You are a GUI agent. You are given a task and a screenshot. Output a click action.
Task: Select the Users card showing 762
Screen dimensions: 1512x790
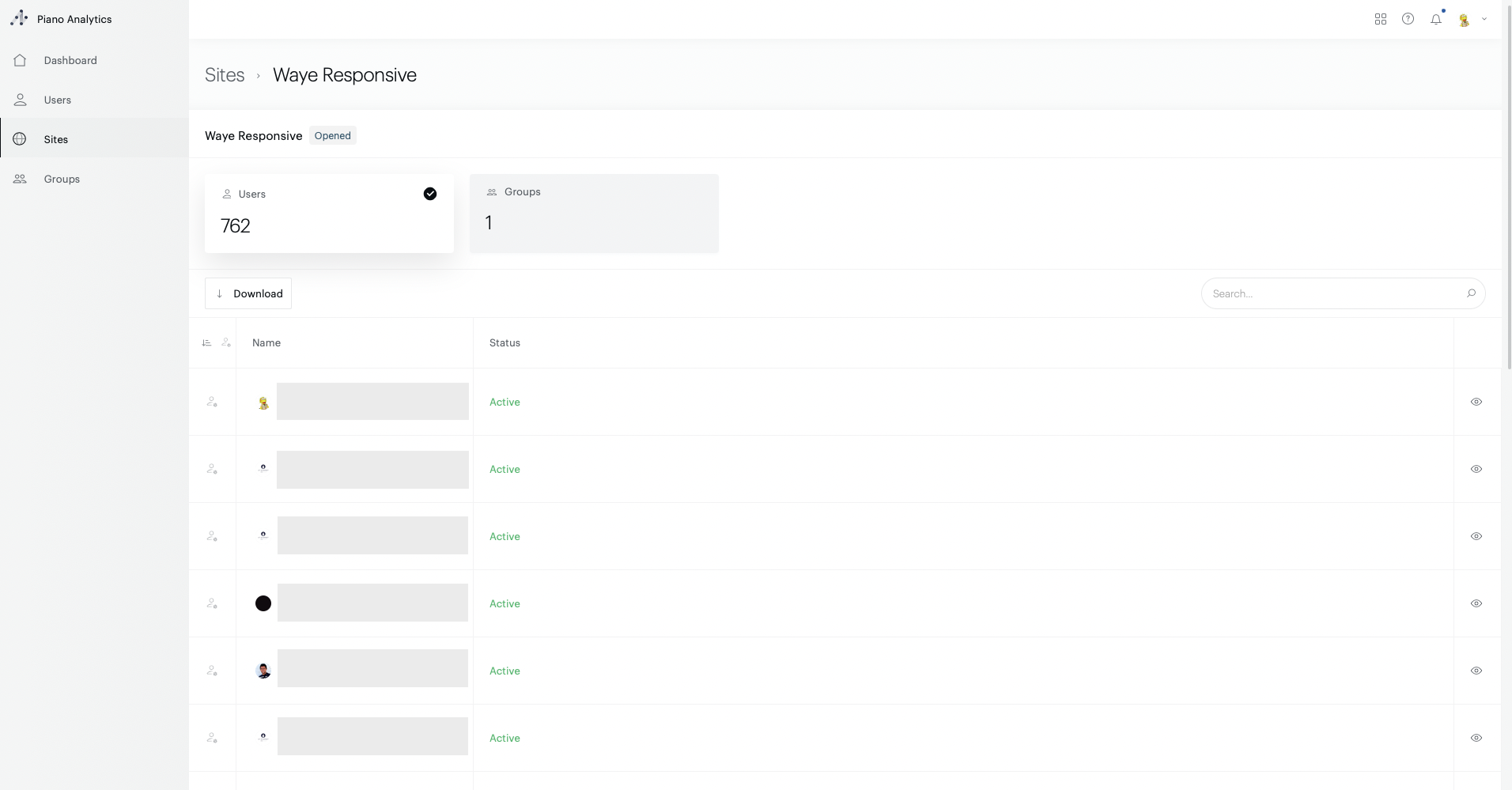(329, 214)
